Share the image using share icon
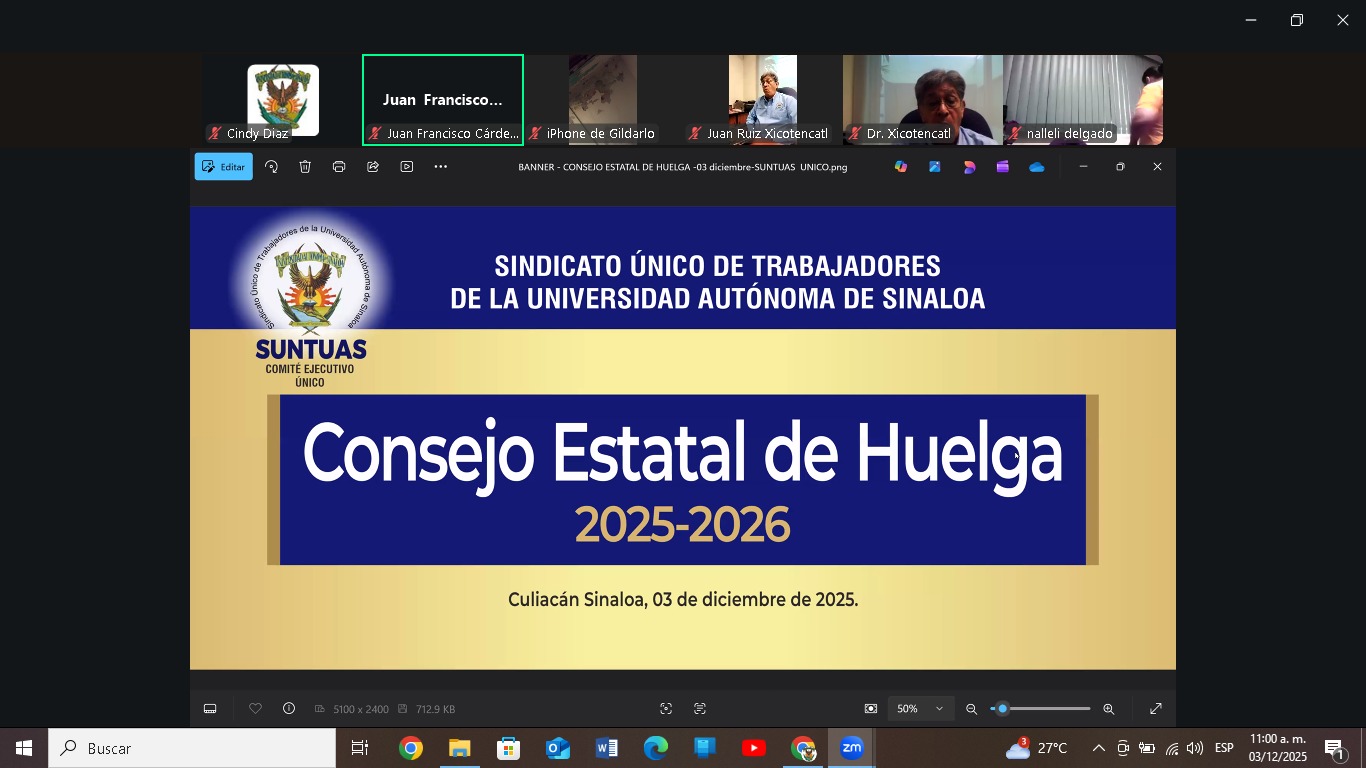Viewport: 1366px width, 768px height. tap(373, 167)
